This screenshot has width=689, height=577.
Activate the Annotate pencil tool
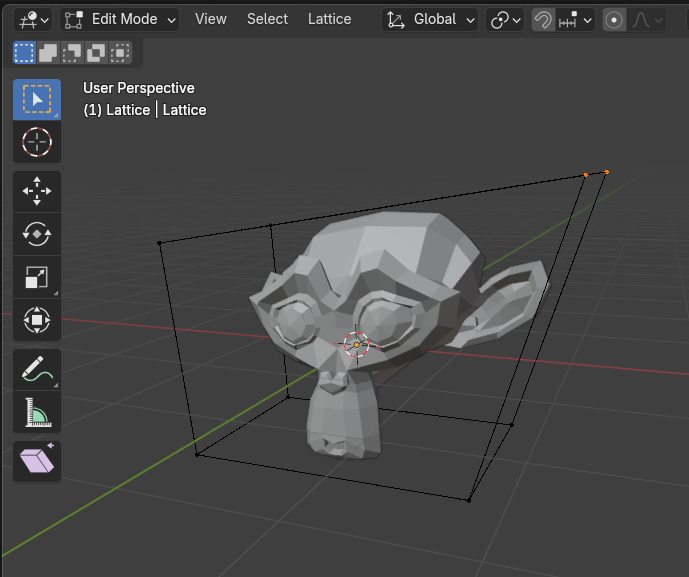pos(37,369)
